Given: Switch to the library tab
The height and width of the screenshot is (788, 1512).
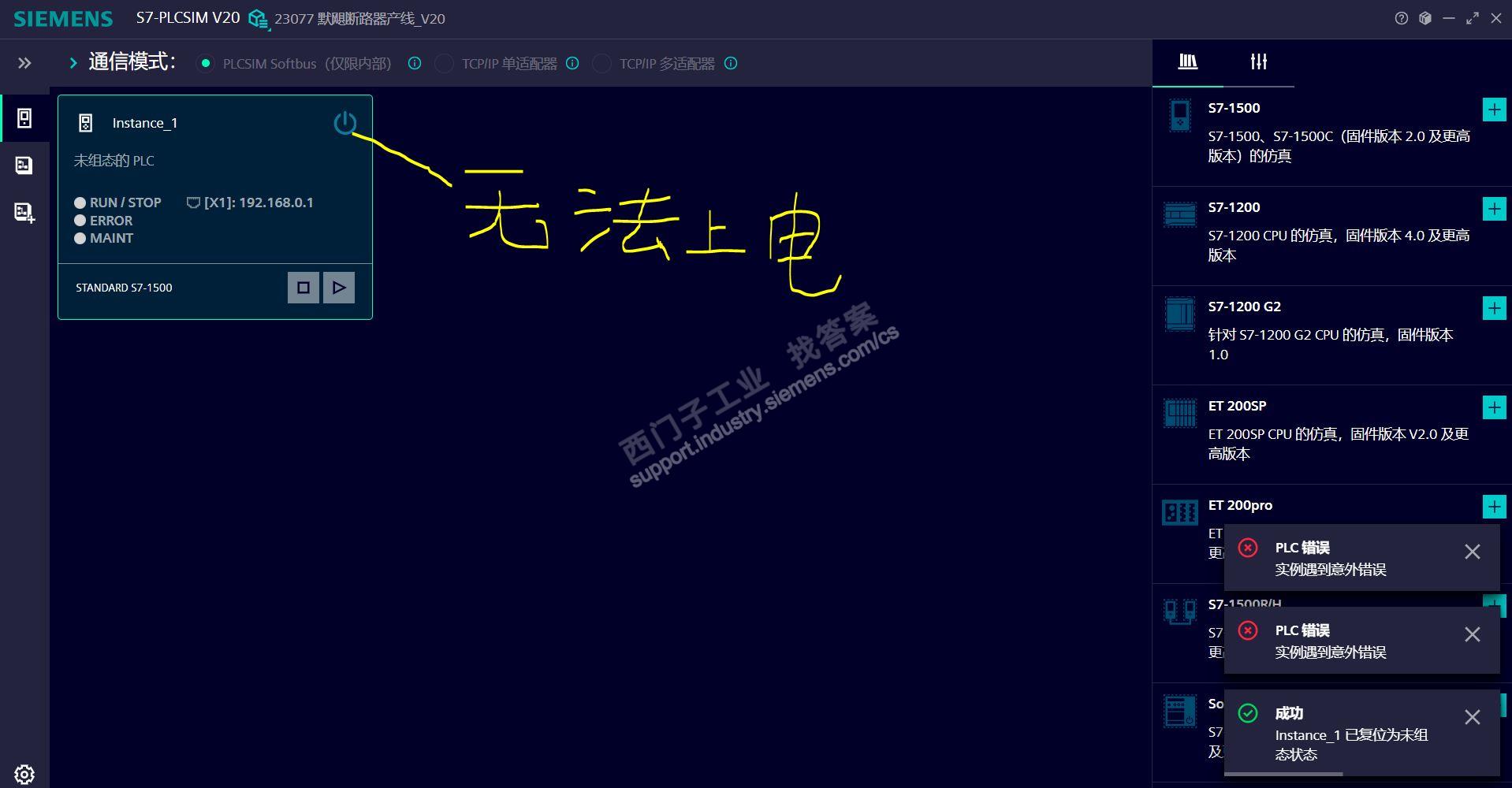Looking at the screenshot, I should coord(1188,61).
